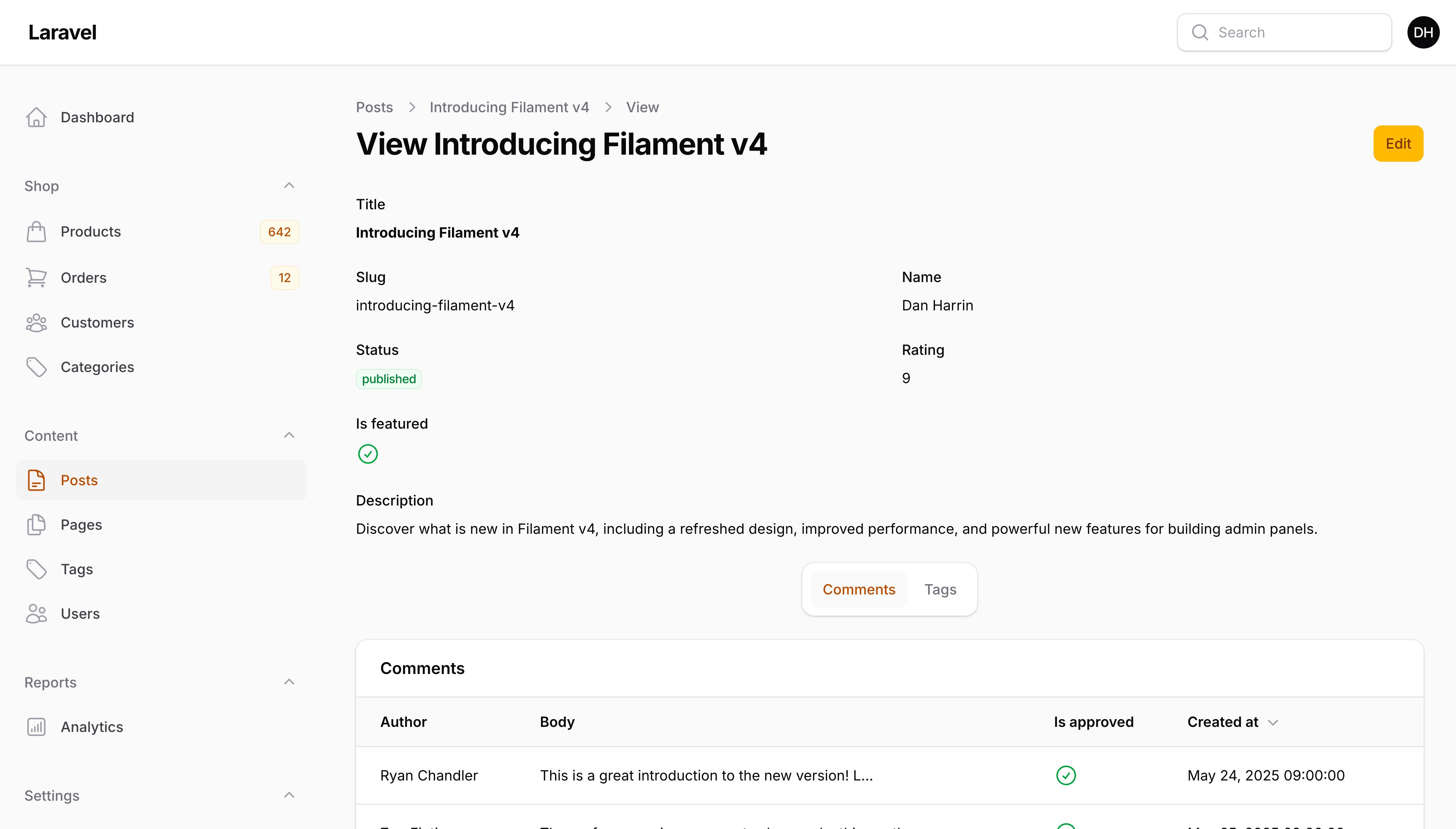Open the DH user avatar menu

[x=1423, y=32]
